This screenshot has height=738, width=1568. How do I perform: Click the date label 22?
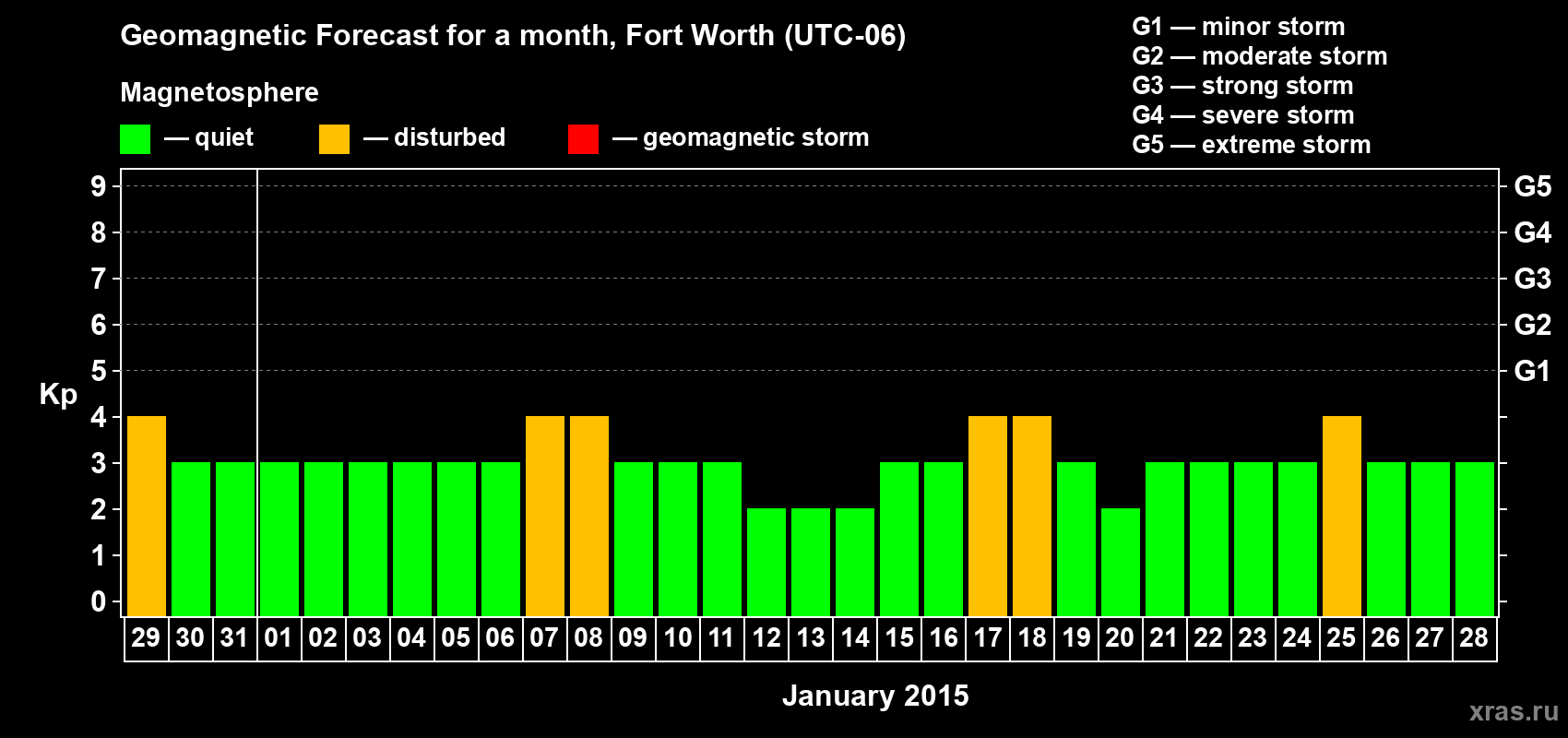[x=1208, y=638]
